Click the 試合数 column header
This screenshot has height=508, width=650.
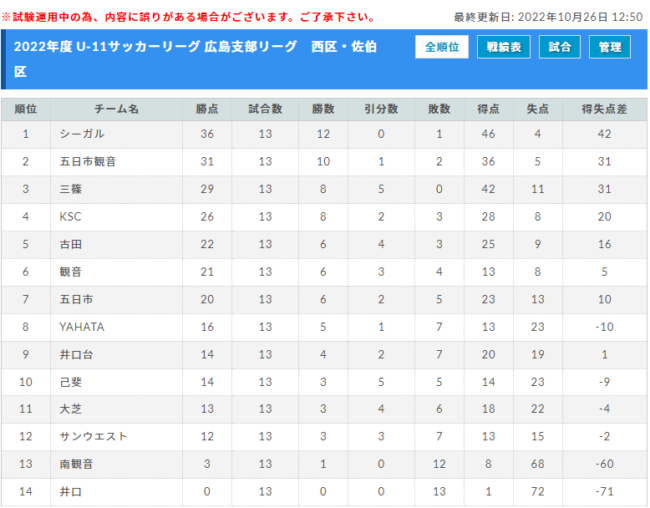point(265,109)
